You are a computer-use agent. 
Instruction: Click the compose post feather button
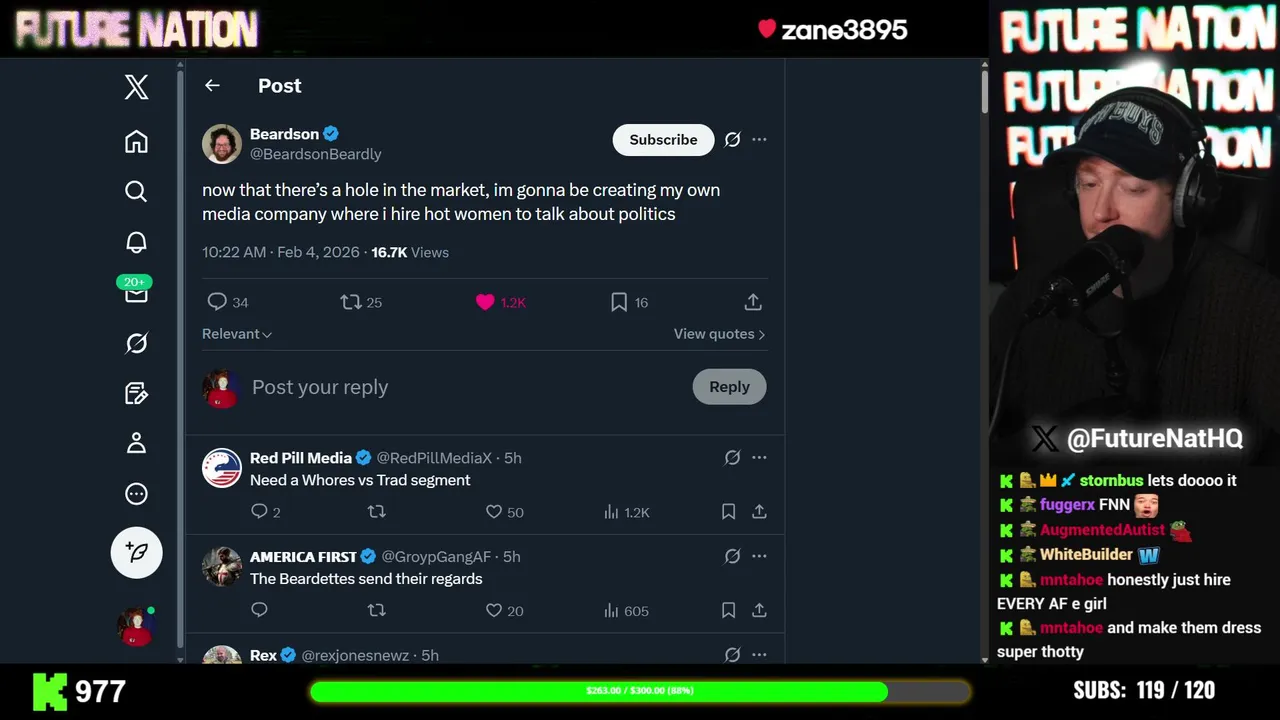click(x=136, y=552)
